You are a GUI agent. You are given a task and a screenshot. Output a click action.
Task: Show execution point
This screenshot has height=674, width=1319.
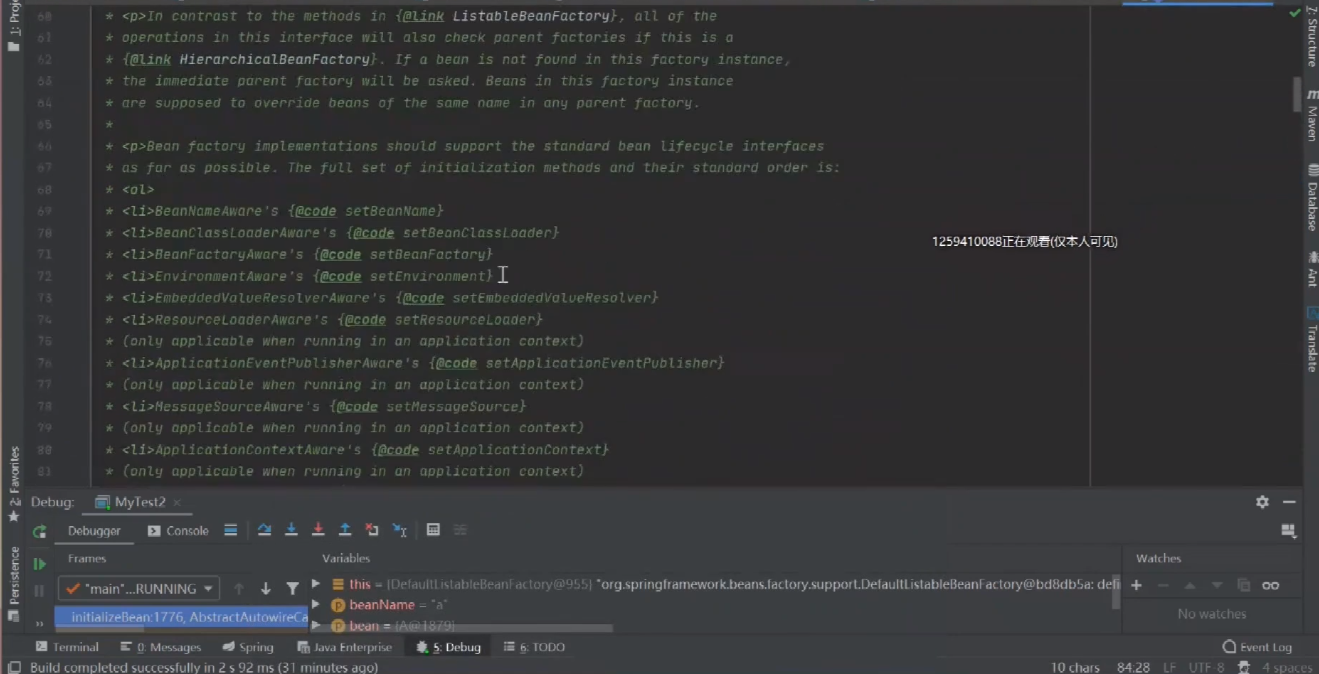click(230, 530)
